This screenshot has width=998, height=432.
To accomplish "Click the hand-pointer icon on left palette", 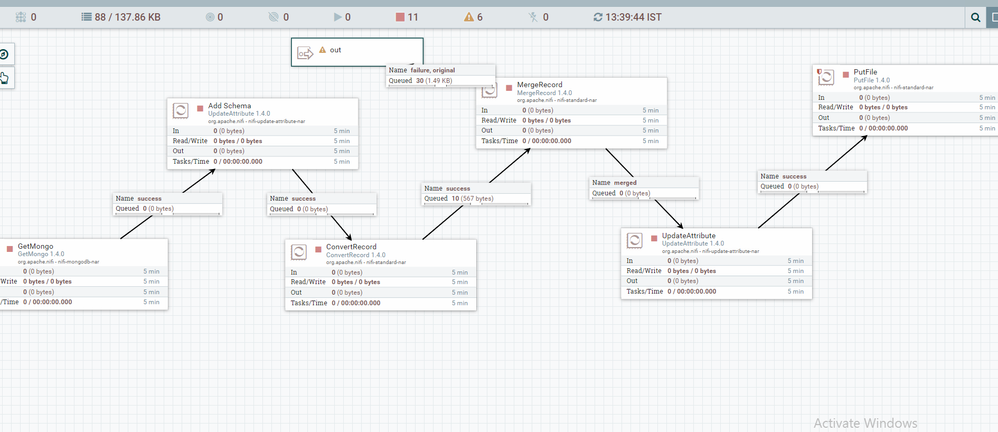I will pyautogui.click(x=5, y=76).
